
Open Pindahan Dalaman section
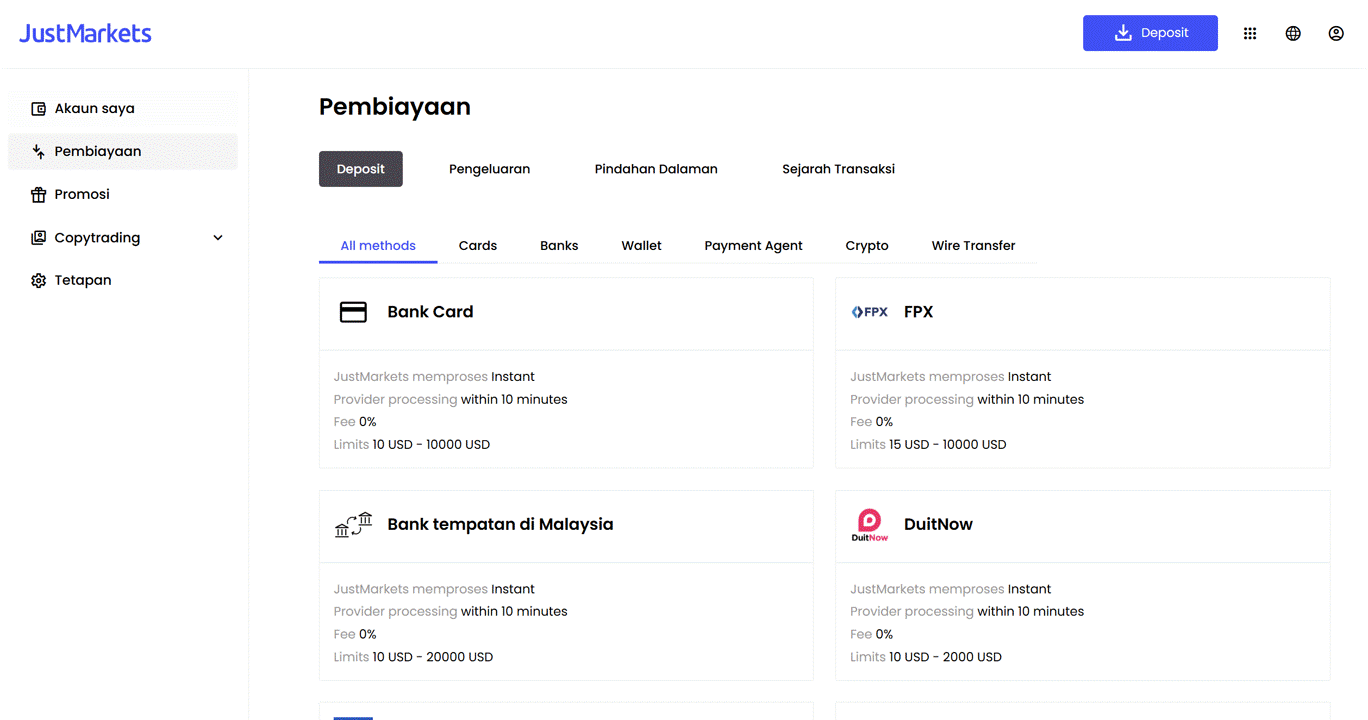656,169
